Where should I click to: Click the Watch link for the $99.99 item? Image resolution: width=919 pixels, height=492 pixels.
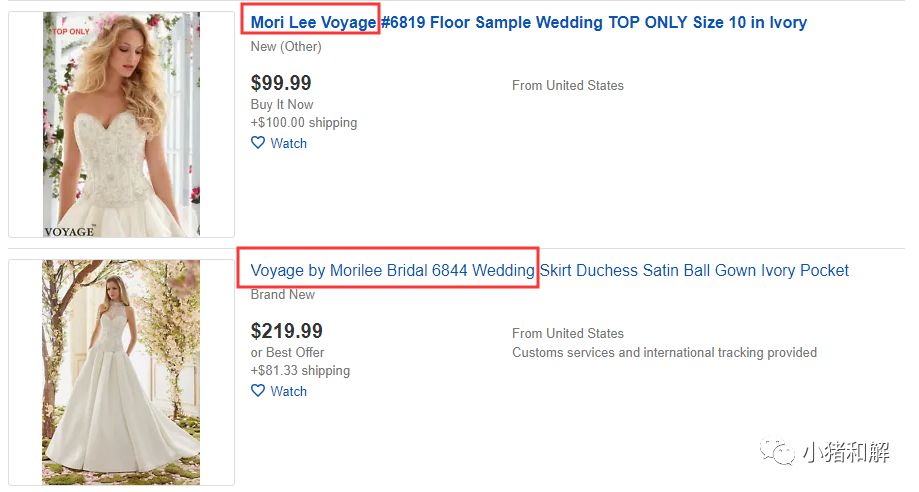tap(288, 143)
